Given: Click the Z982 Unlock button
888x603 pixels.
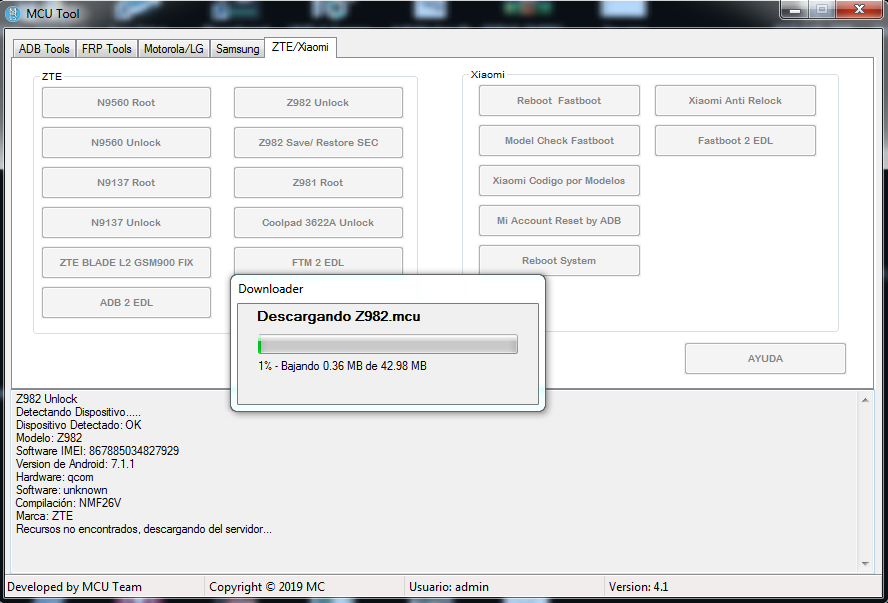Looking at the screenshot, I should [x=318, y=102].
